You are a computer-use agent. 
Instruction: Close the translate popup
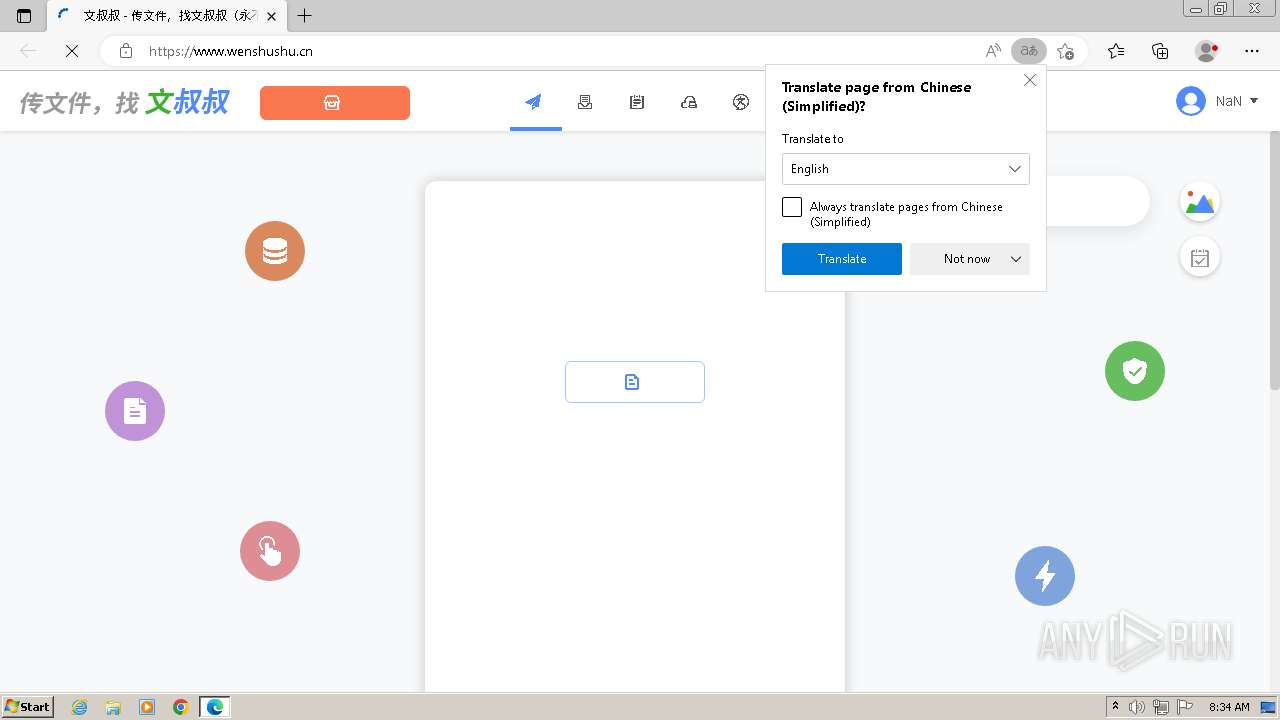point(1030,80)
